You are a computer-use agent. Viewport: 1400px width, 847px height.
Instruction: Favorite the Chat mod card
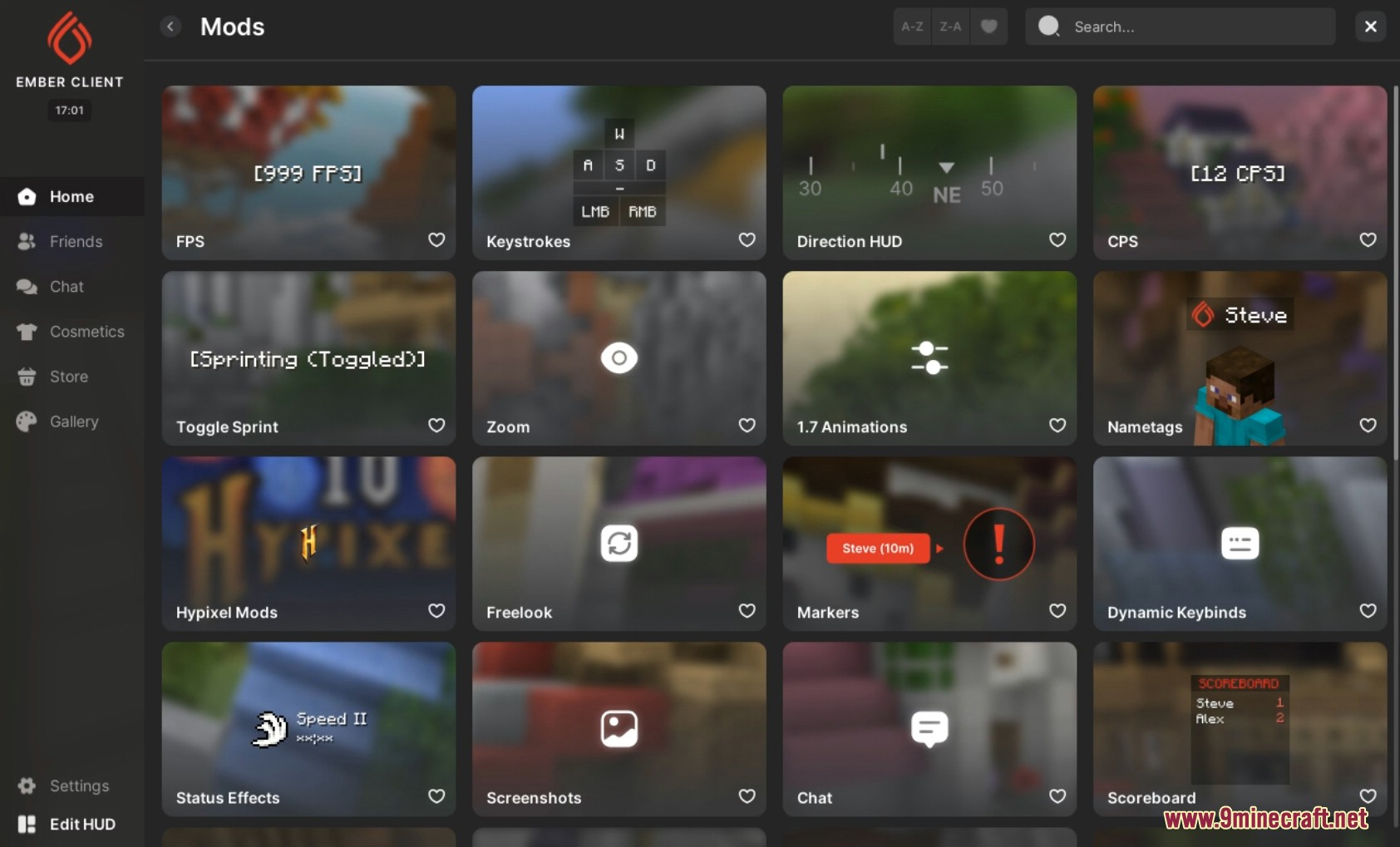(1057, 796)
